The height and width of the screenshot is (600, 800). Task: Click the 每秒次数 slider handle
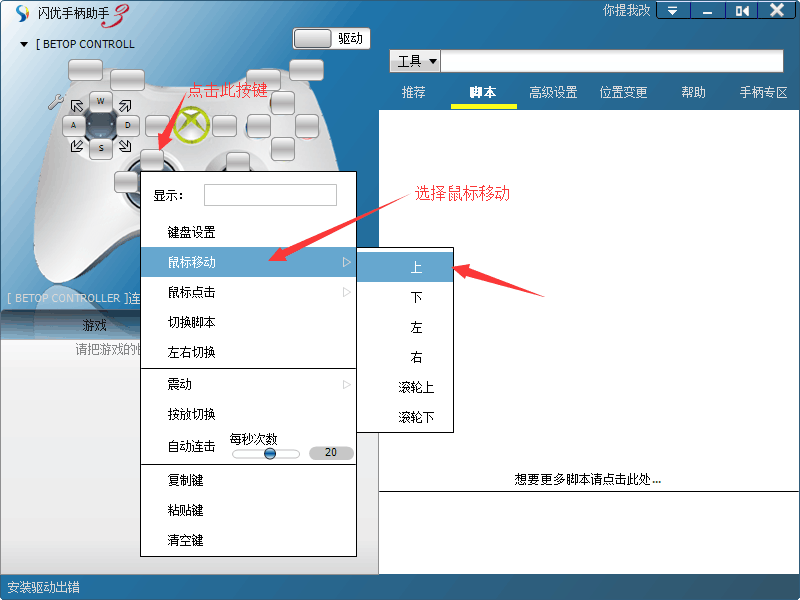tap(270, 454)
